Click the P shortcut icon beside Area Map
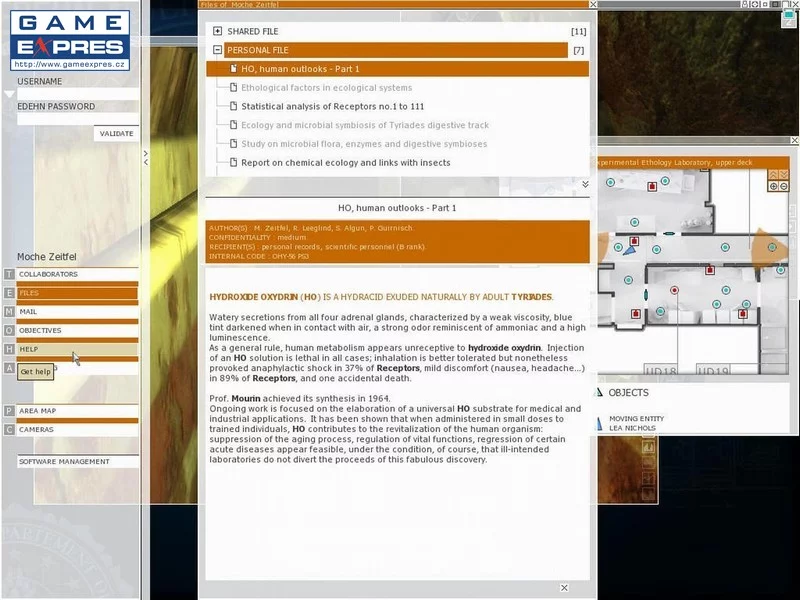The image size is (800, 600). click(x=9, y=411)
